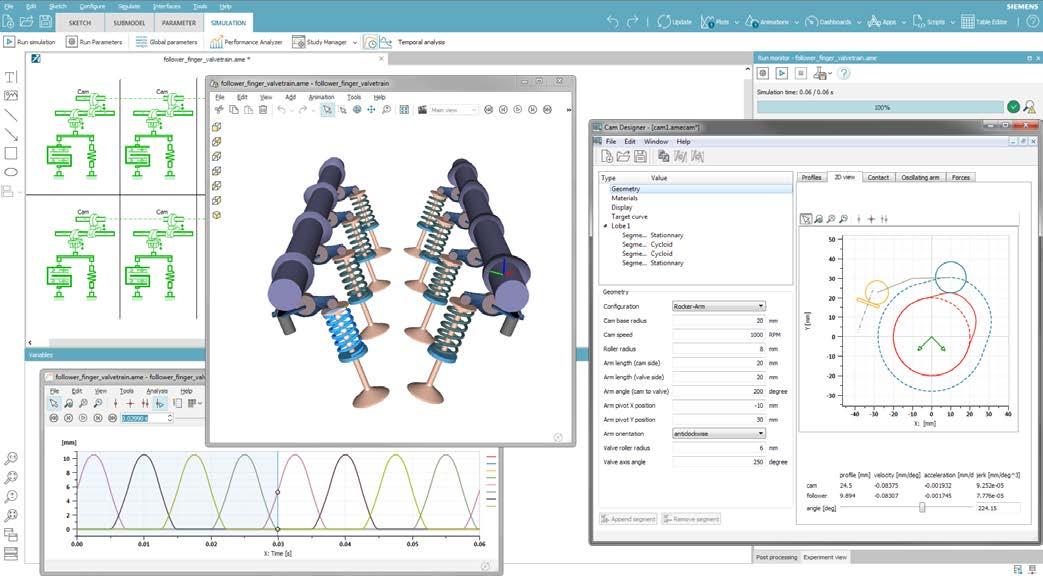Toggle the pointer tool in the plot window
This screenshot has width=1043, height=576.
pyautogui.click(x=54, y=403)
